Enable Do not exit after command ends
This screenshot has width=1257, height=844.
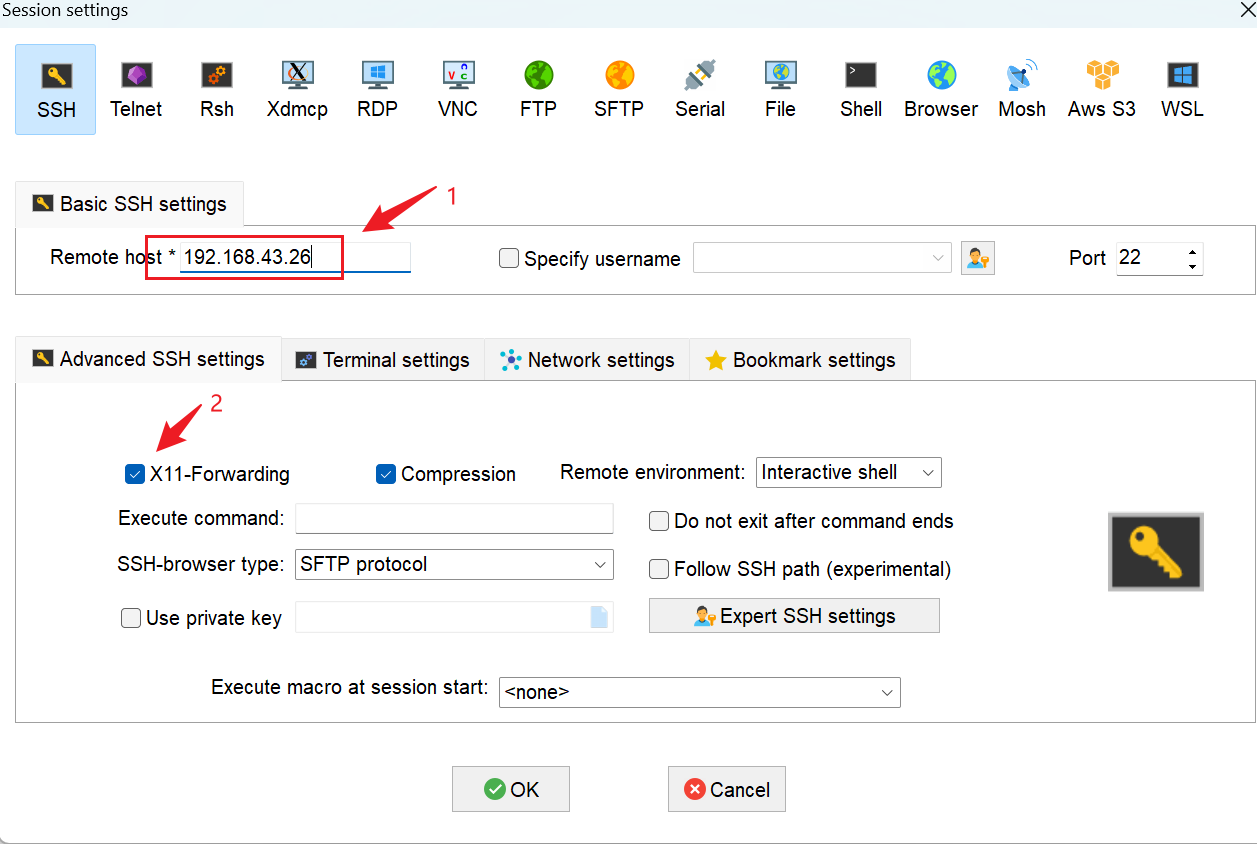pyautogui.click(x=659, y=521)
